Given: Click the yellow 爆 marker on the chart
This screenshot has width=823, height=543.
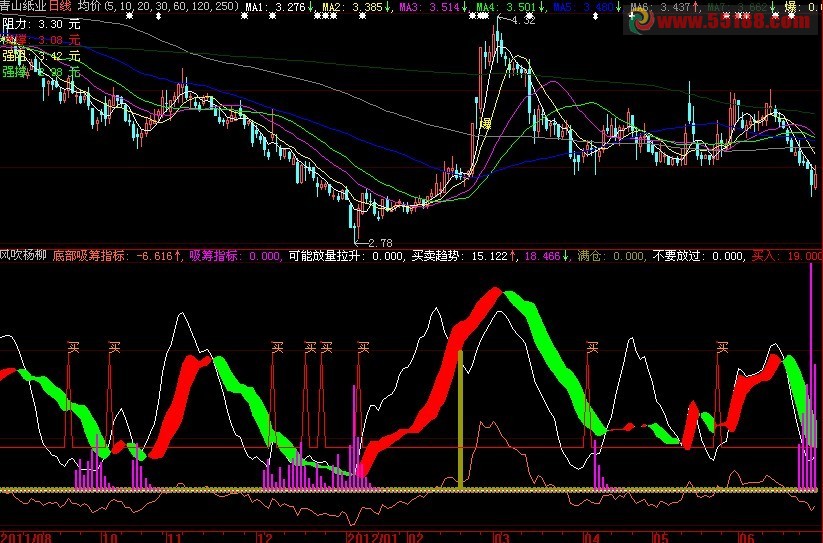Looking at the screenshot, I should (x=485, y=124).
